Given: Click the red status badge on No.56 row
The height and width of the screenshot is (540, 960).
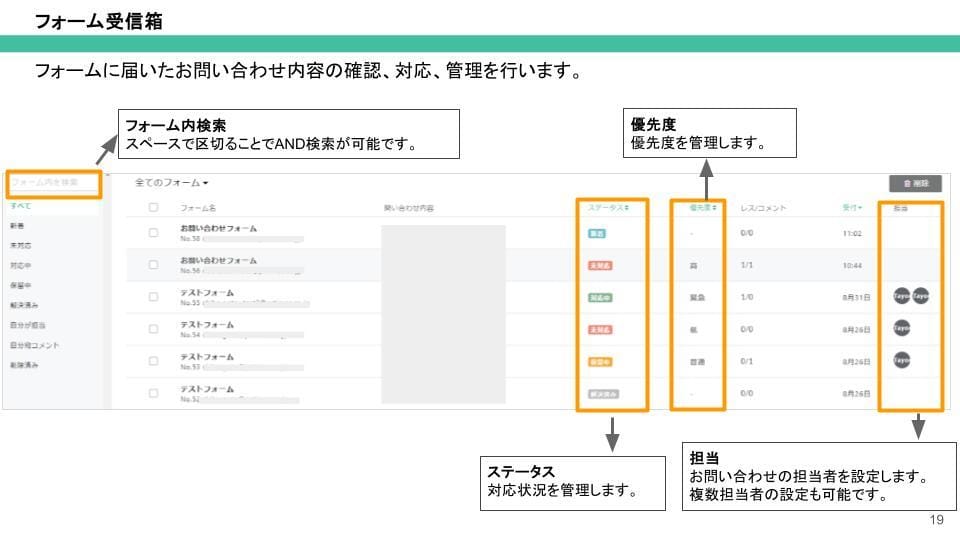Looking at the screenshot, I should [600, 265].
